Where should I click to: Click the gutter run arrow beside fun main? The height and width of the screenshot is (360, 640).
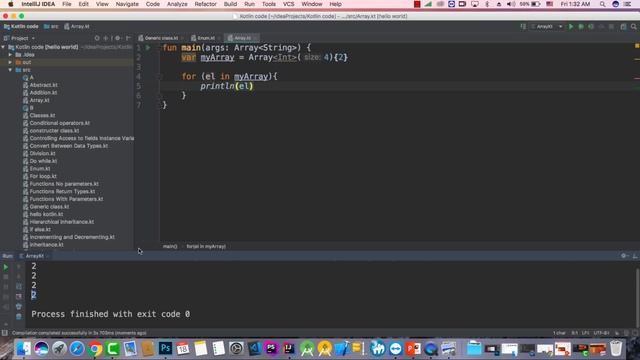pyautogui.click(x=148, y=48)
